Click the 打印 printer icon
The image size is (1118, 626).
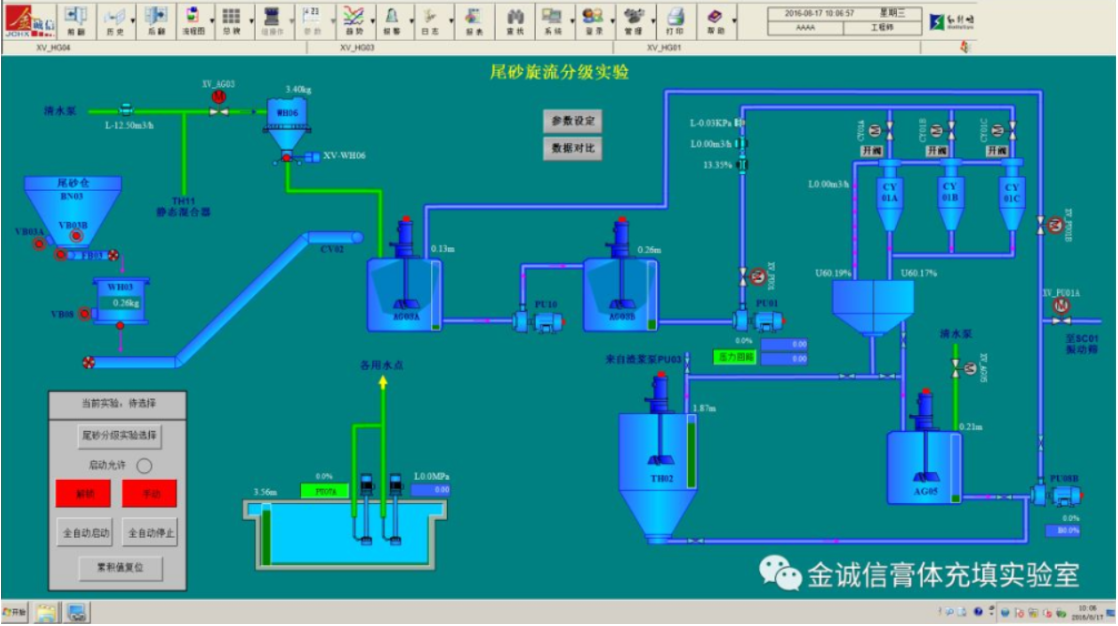[x=676, y=19]
